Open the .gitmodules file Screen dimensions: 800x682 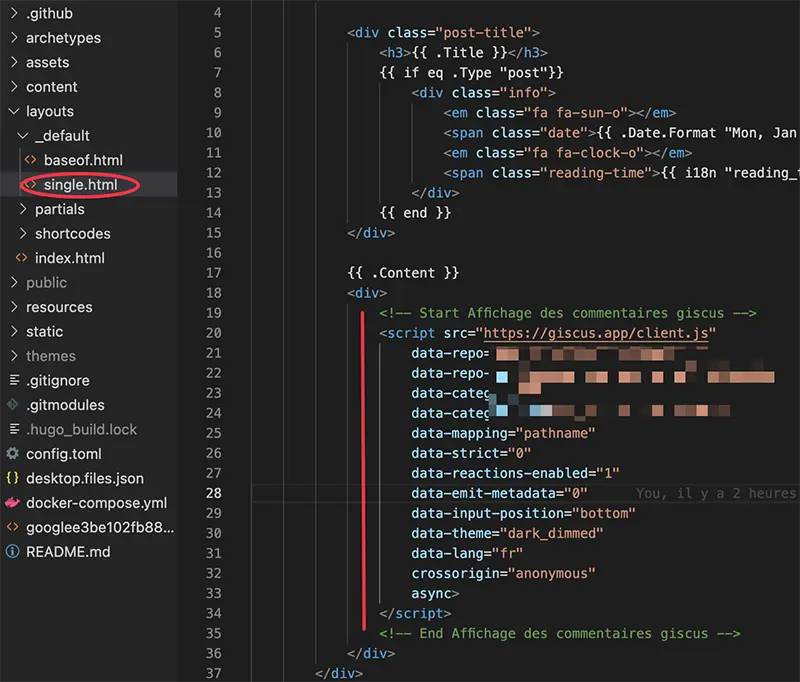pyautogui.click(x=65, y=405)
